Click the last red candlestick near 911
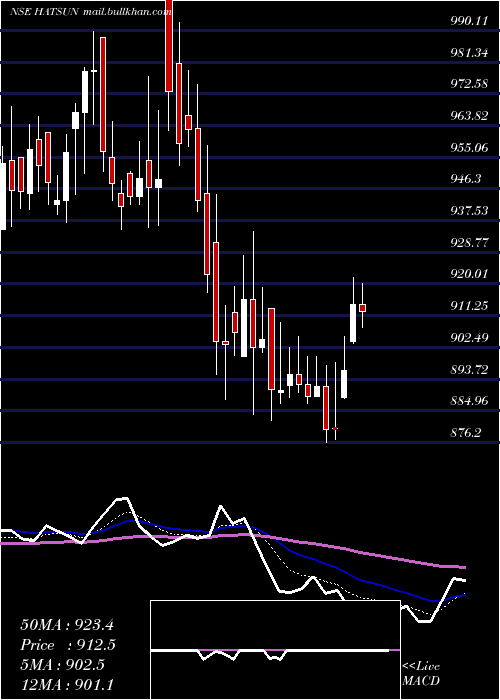This screenshot has width=500, height=700. pos(362,308)
